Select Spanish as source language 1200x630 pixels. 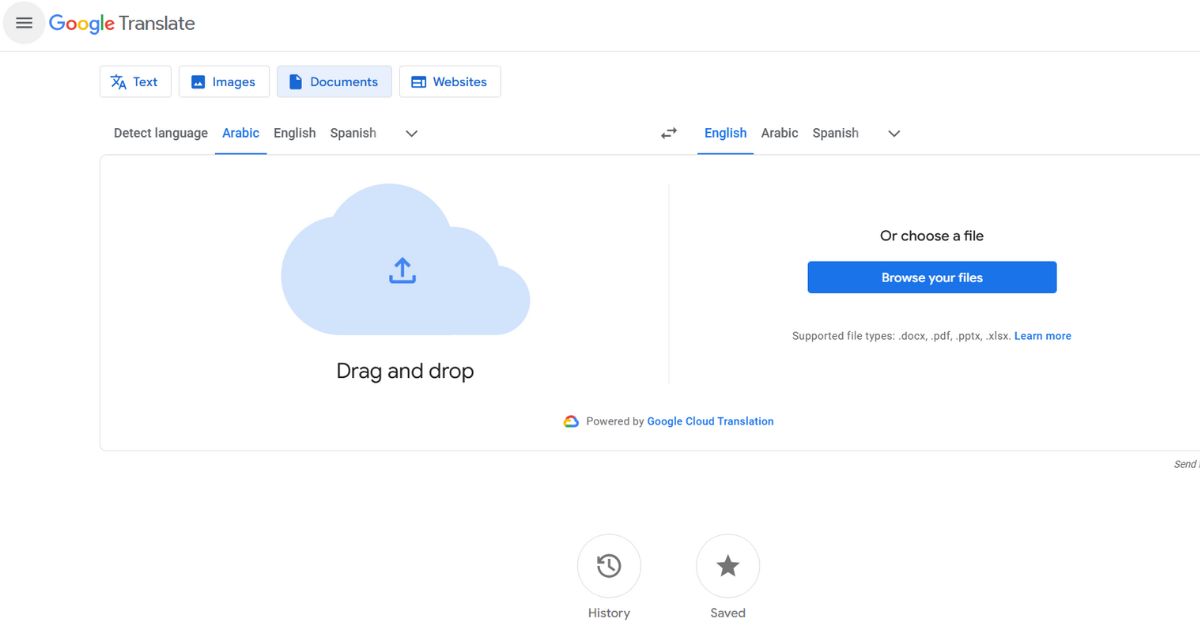click(x=353, y=133)
